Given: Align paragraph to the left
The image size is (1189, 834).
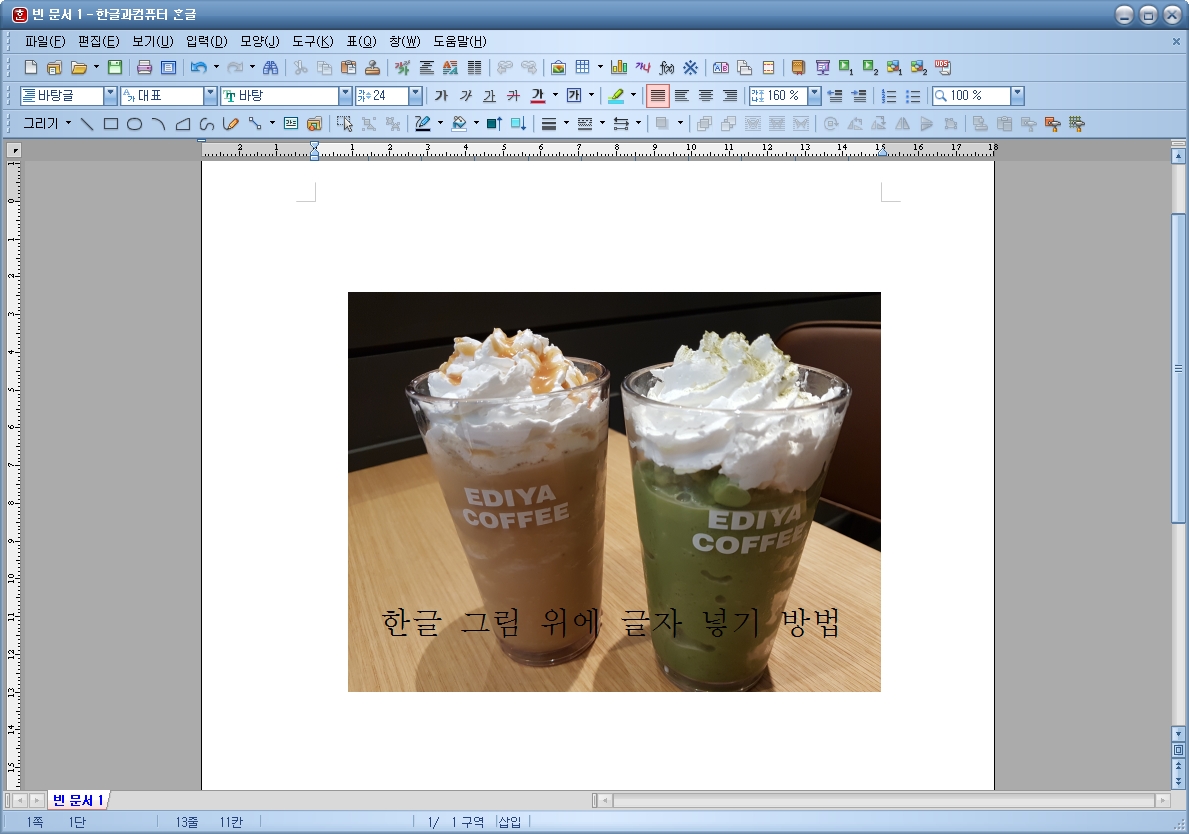Looking at the screenshot, I should (682, 96).
